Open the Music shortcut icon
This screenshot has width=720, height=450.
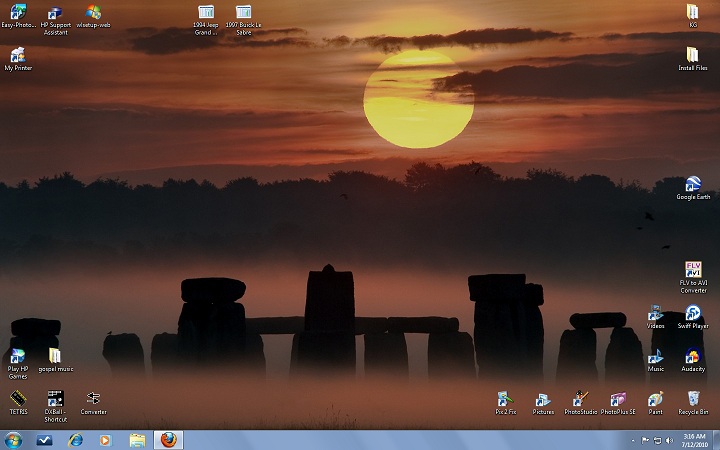pos(655,360)
